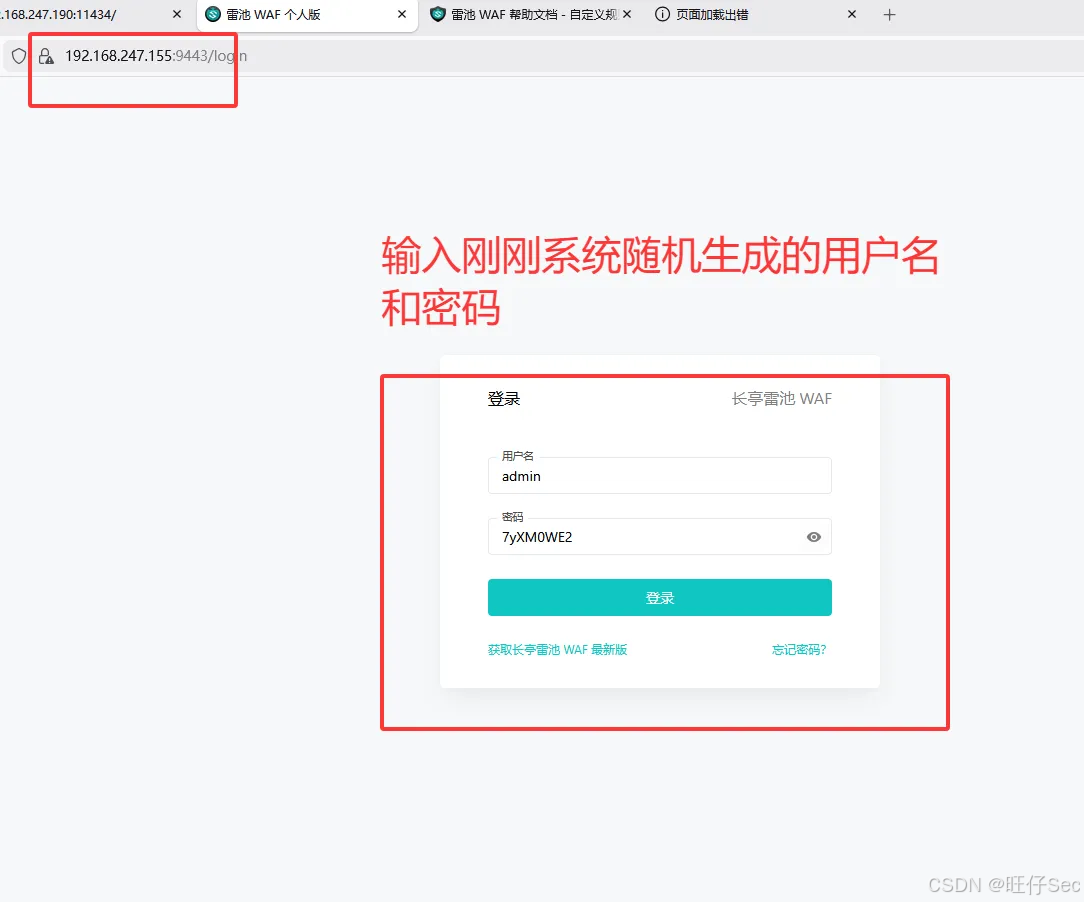Close the 页面加载出错 tab
1084x902 pixels.
pos(852,15)
